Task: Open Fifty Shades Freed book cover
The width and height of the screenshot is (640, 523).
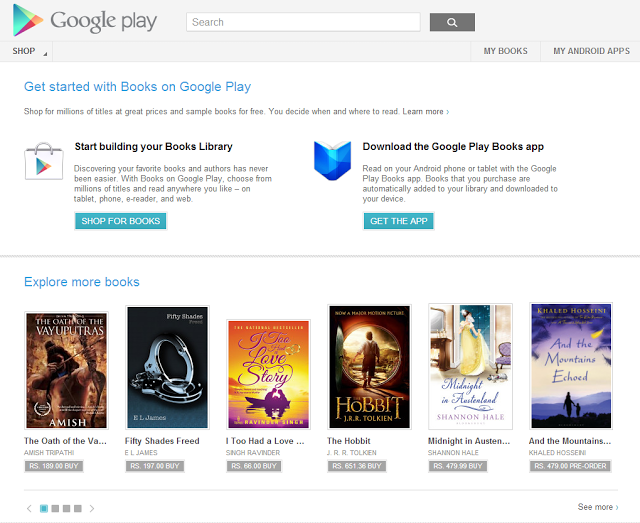Action: (167, 367)
